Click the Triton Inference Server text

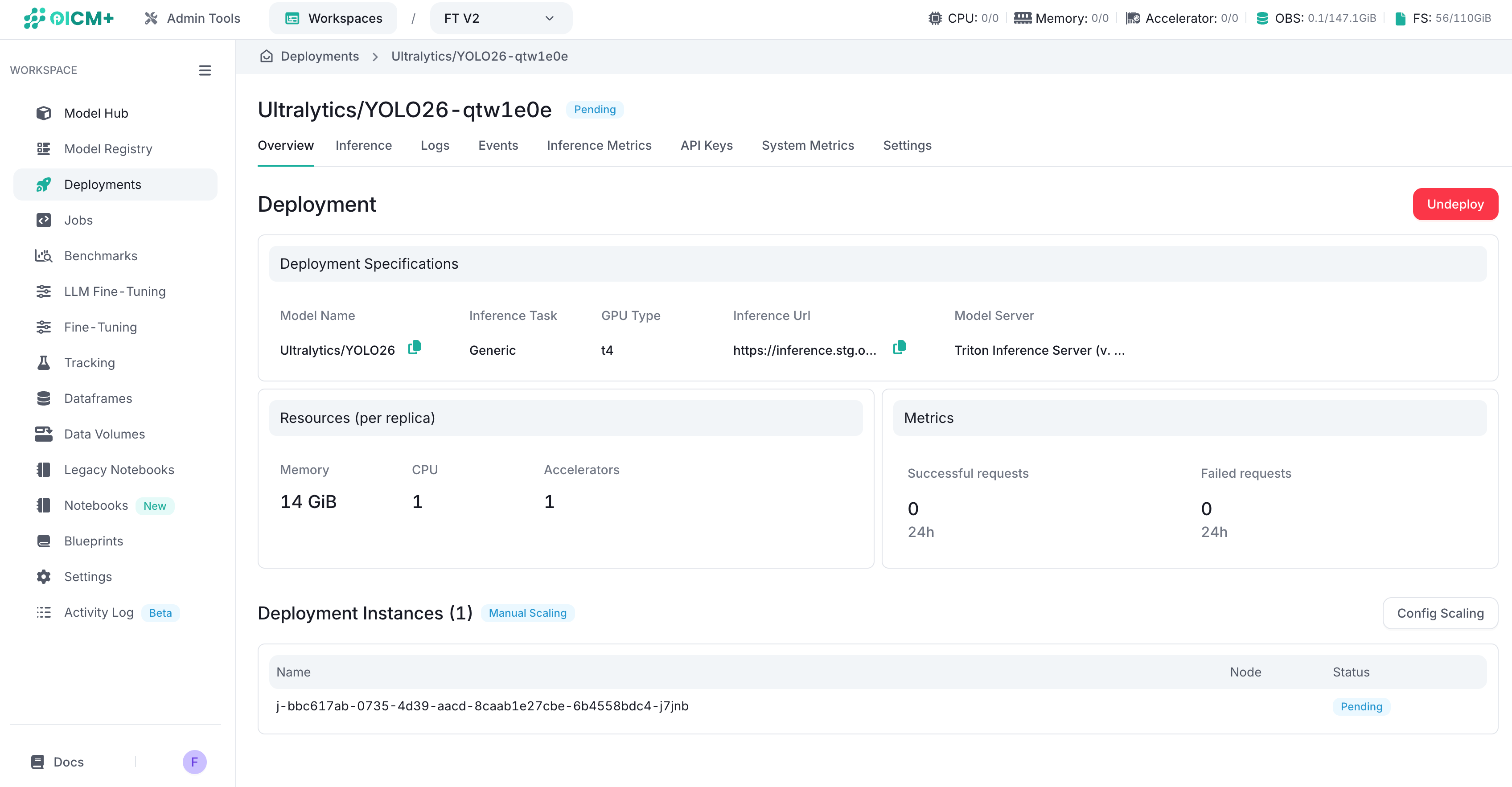[1039, 350]
